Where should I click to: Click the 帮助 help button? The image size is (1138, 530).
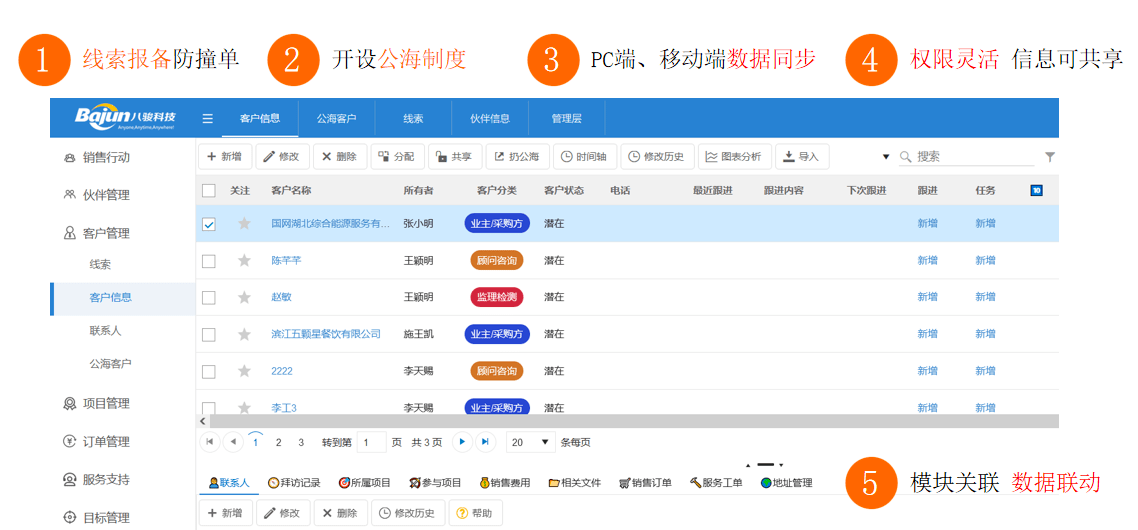[475, 513]
